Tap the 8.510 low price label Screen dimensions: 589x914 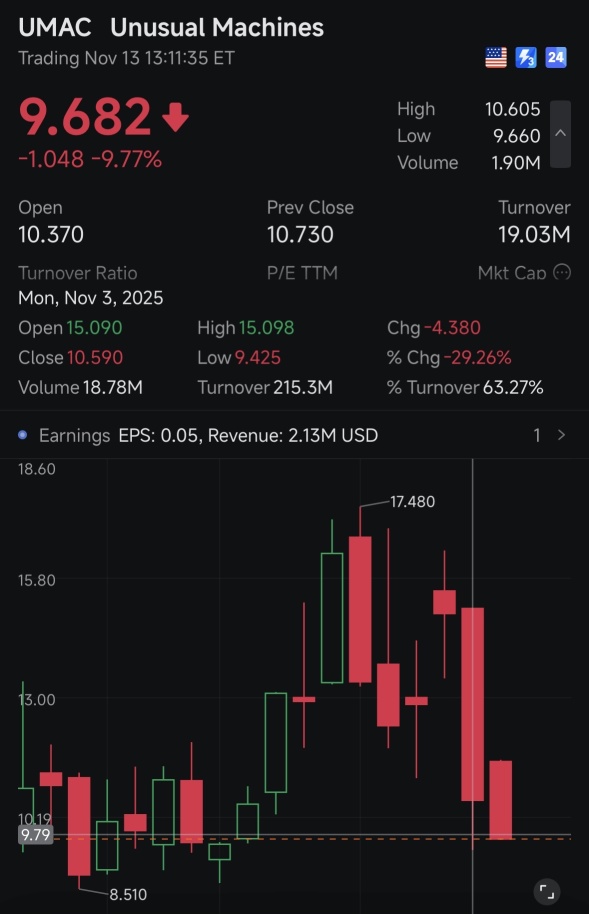(128, 894)
